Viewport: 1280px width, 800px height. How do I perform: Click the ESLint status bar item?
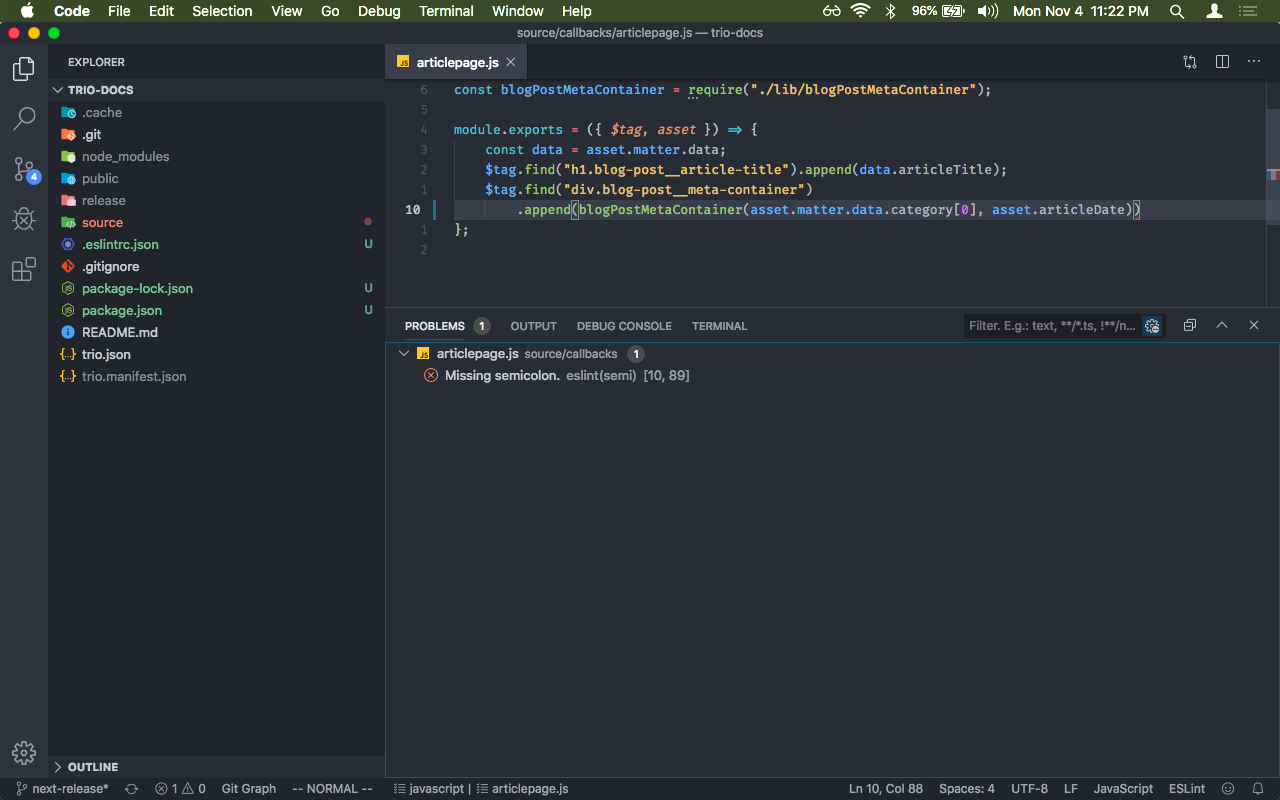(x=1187, y=789)
